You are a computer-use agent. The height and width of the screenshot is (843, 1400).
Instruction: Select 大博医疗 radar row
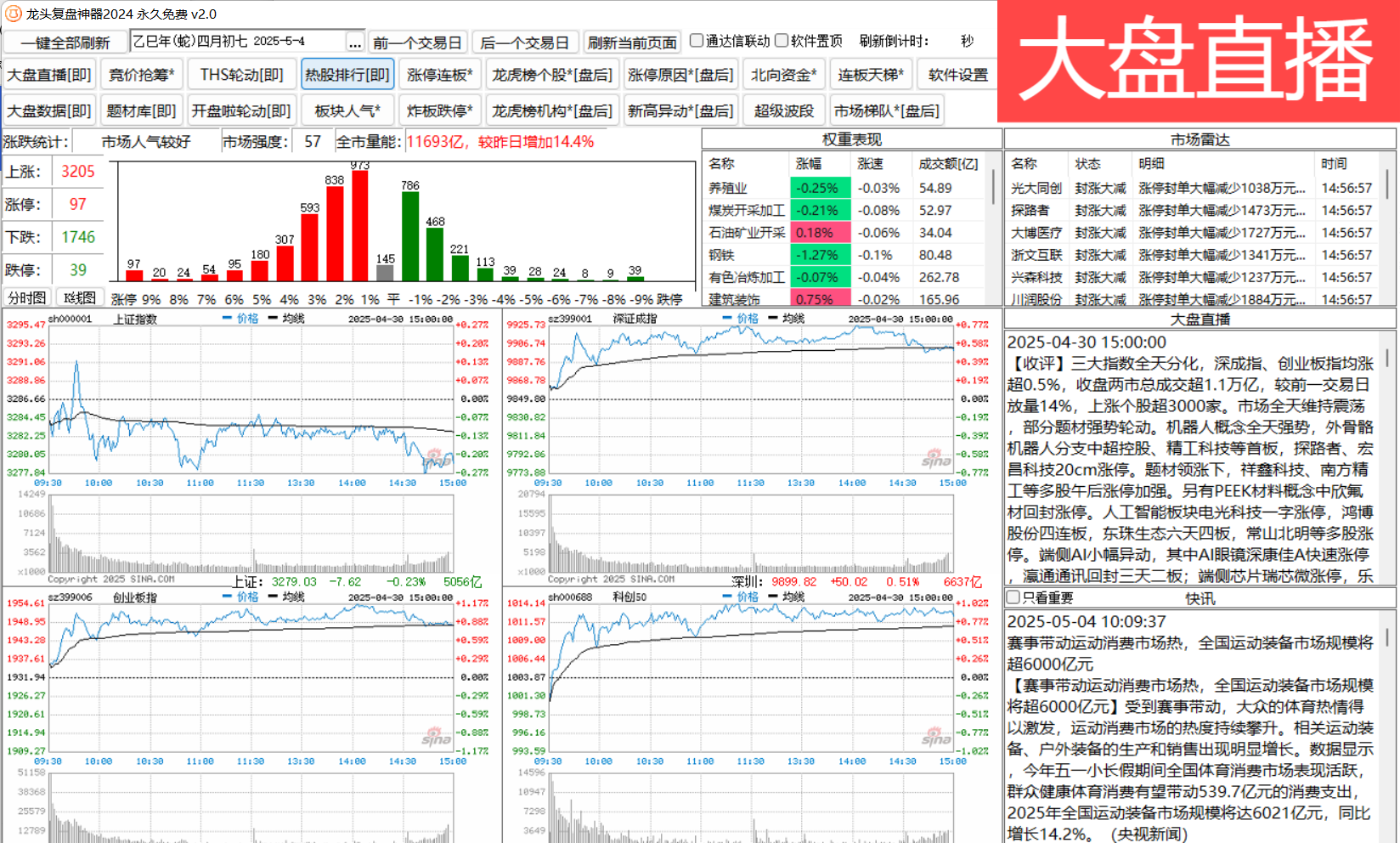[1192, 232]
